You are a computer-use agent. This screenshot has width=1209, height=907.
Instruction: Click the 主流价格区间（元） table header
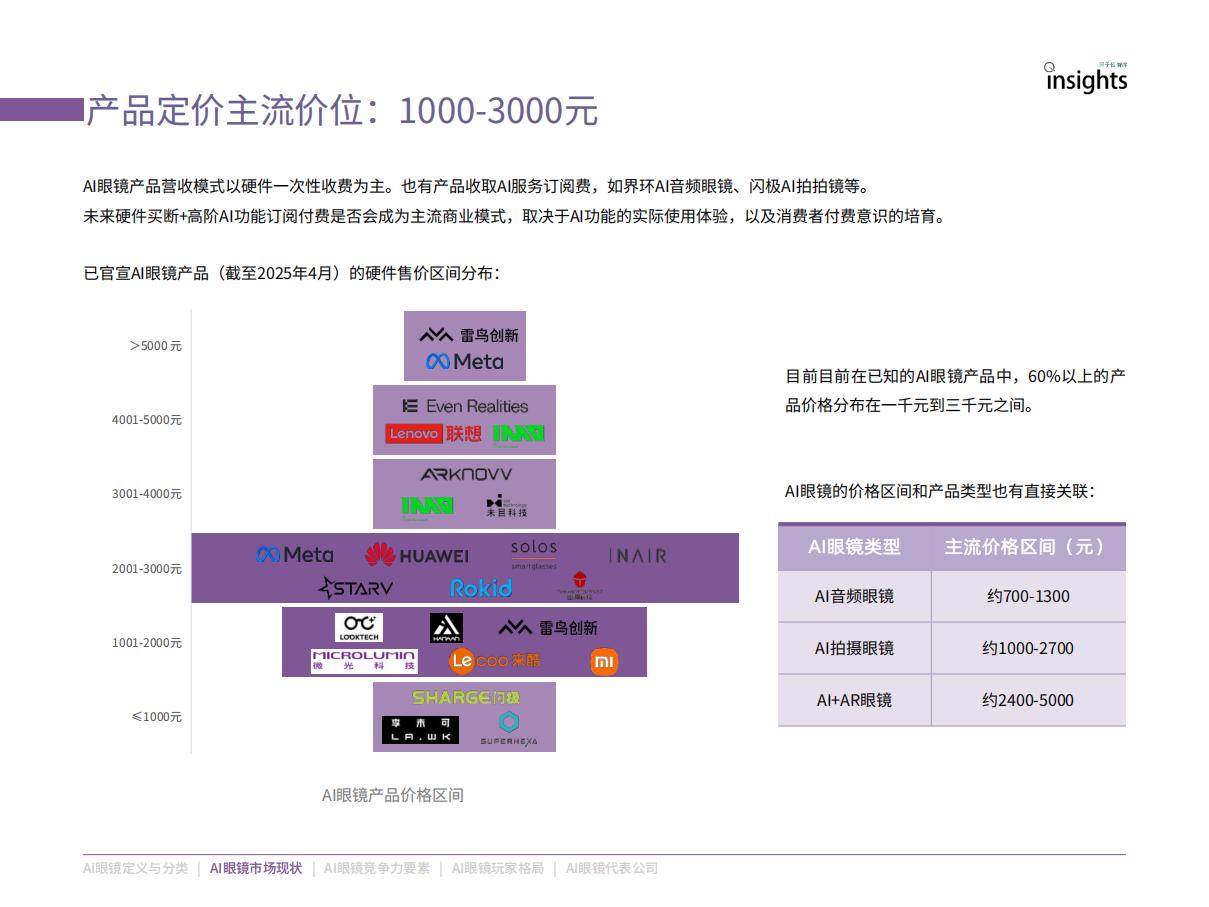tap(1028, 547)
